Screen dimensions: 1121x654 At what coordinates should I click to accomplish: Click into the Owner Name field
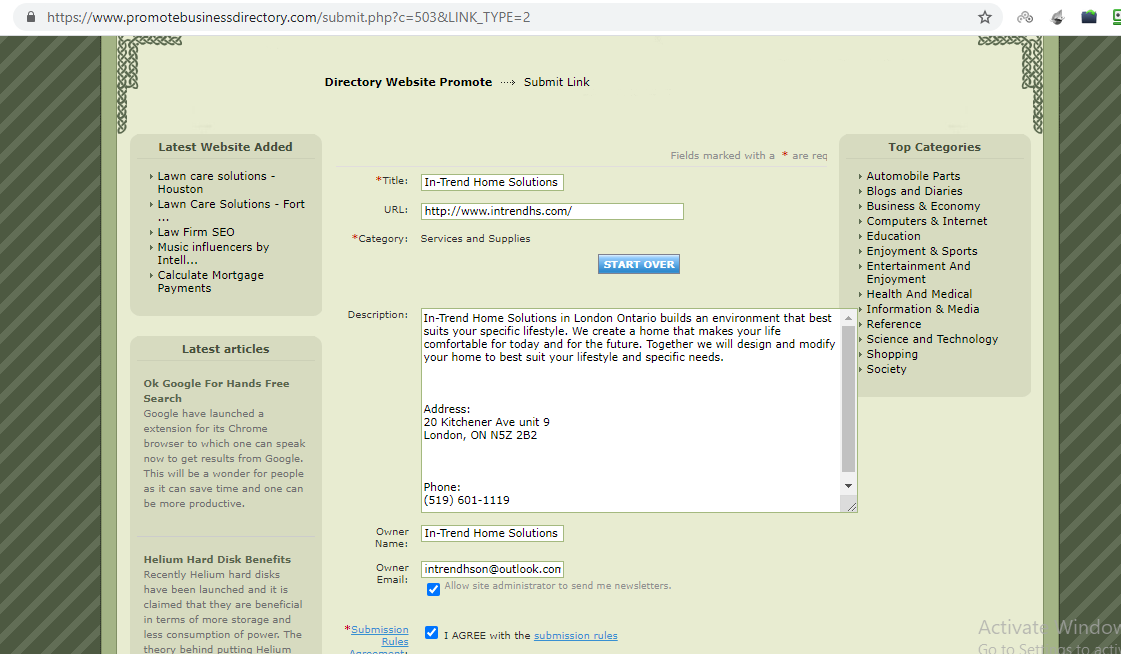[492, 533]
